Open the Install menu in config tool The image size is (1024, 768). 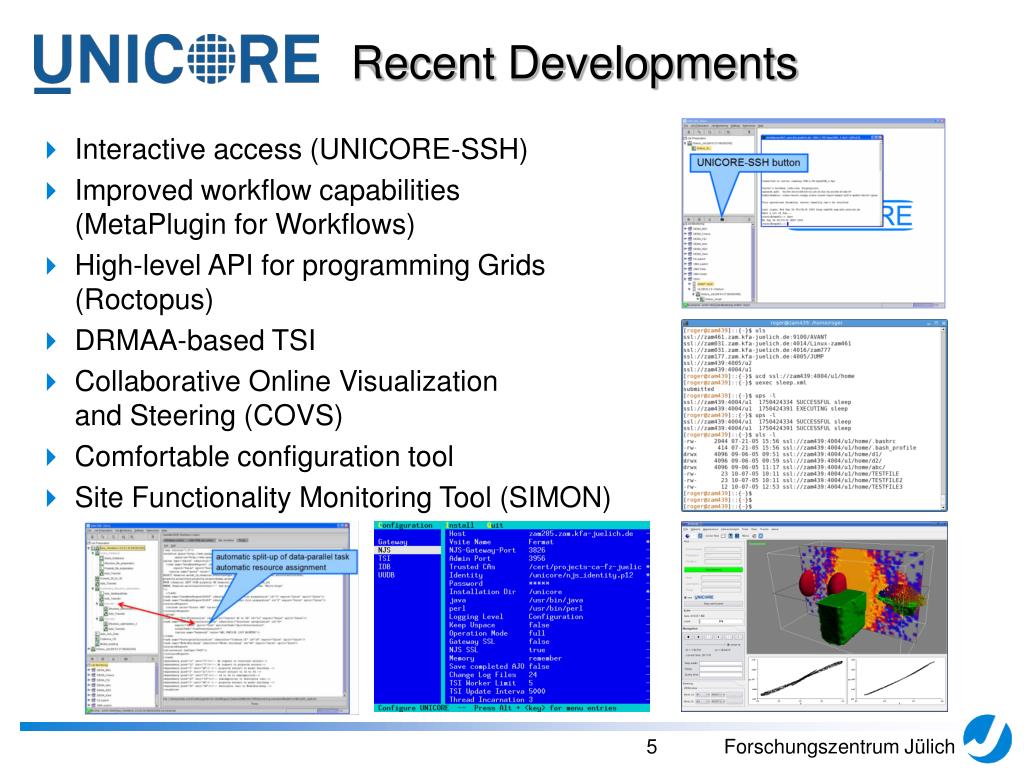(x=460, y=525)
